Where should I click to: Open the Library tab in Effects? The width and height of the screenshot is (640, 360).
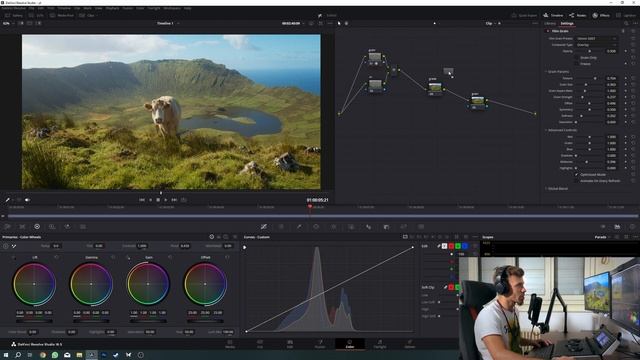coord(550,23)
